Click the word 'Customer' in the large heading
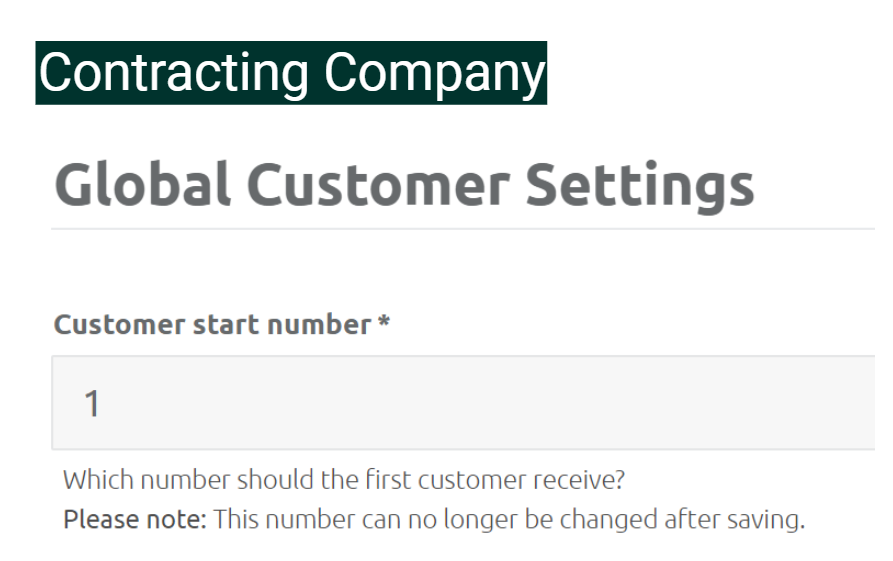The width and height of the screenshot is (893, 561). tap(378, 185)
